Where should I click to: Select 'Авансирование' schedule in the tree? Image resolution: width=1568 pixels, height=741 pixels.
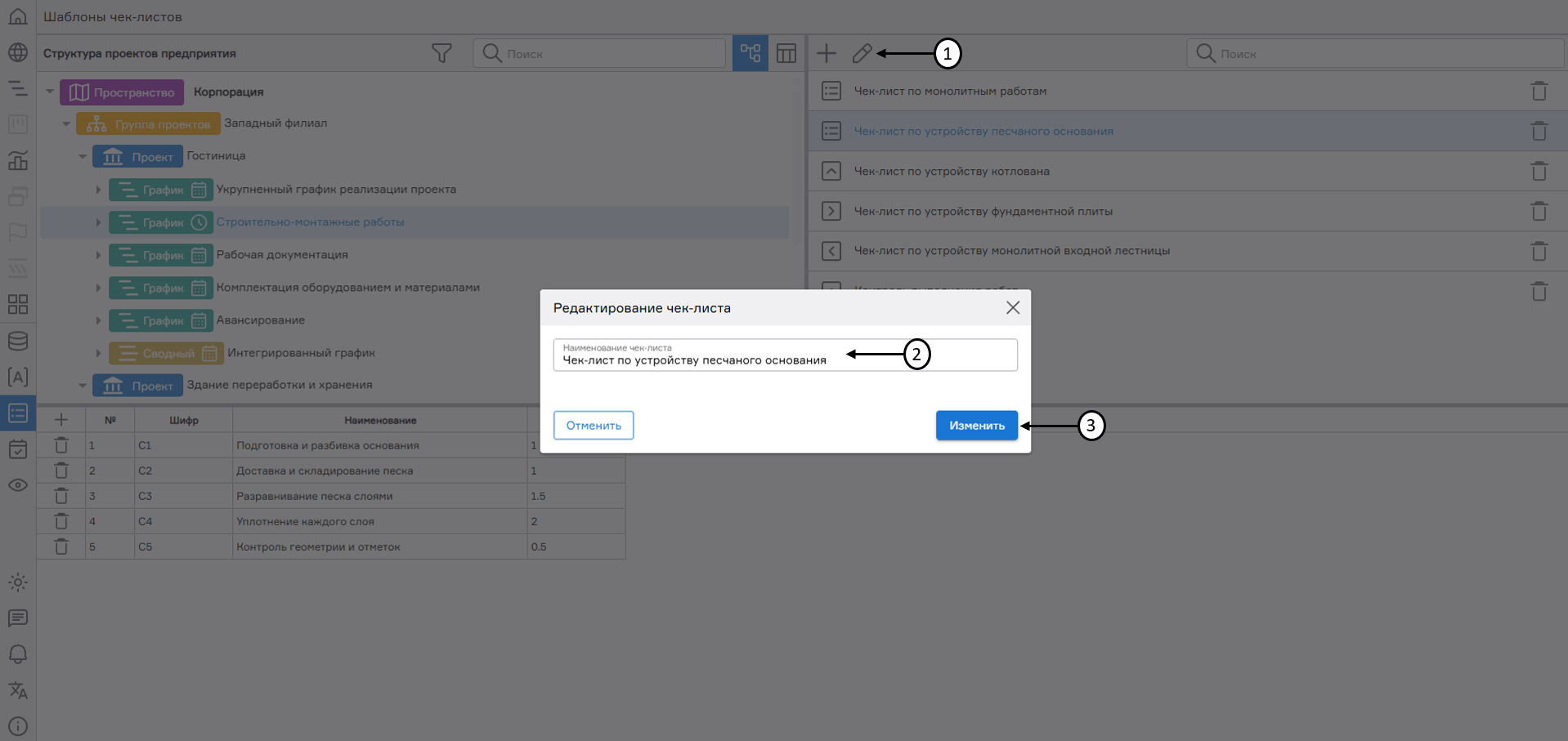[x=260, y=320]
